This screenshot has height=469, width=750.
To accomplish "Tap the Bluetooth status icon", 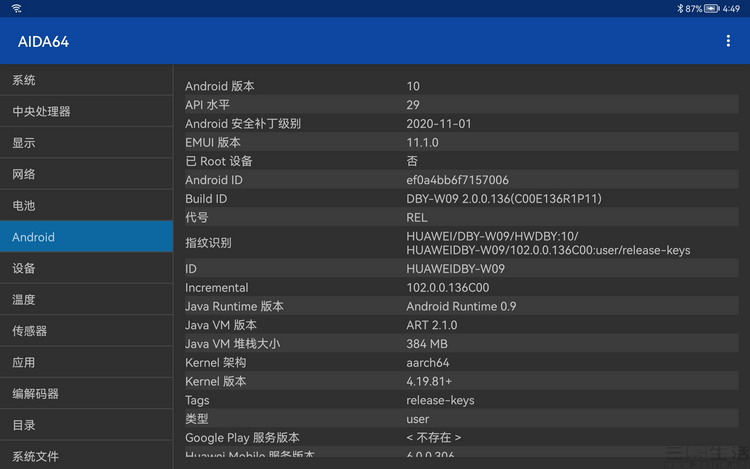I will 680,9.
